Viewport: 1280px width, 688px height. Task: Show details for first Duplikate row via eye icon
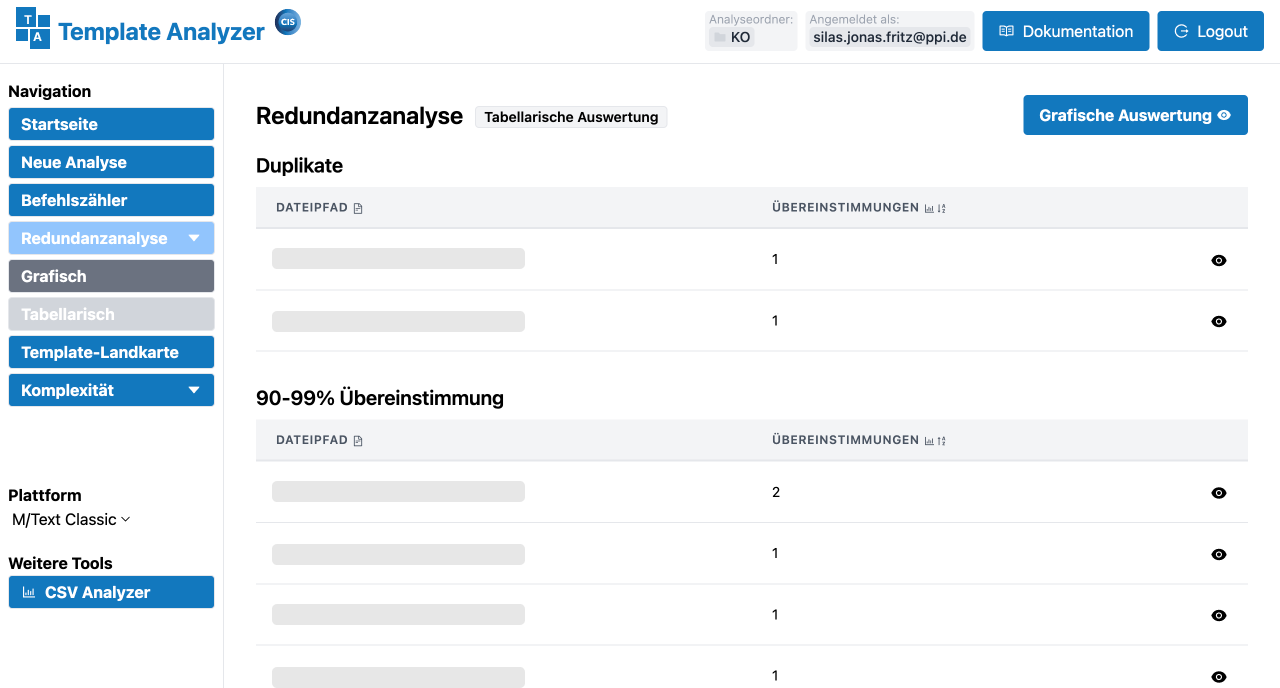point(1218,260)
